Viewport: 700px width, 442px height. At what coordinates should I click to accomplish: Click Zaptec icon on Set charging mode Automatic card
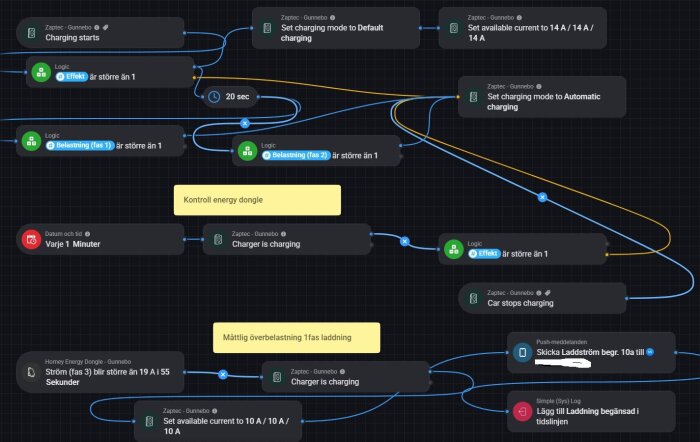[473, 97]
